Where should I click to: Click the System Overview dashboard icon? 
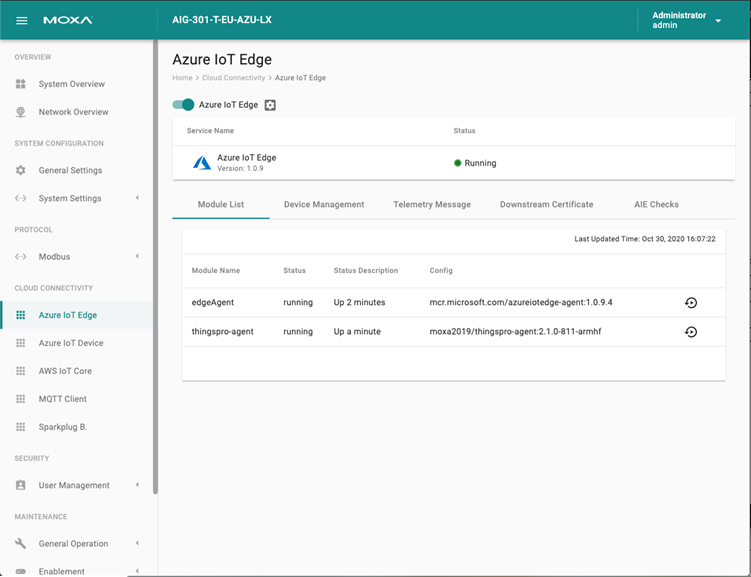21,84
